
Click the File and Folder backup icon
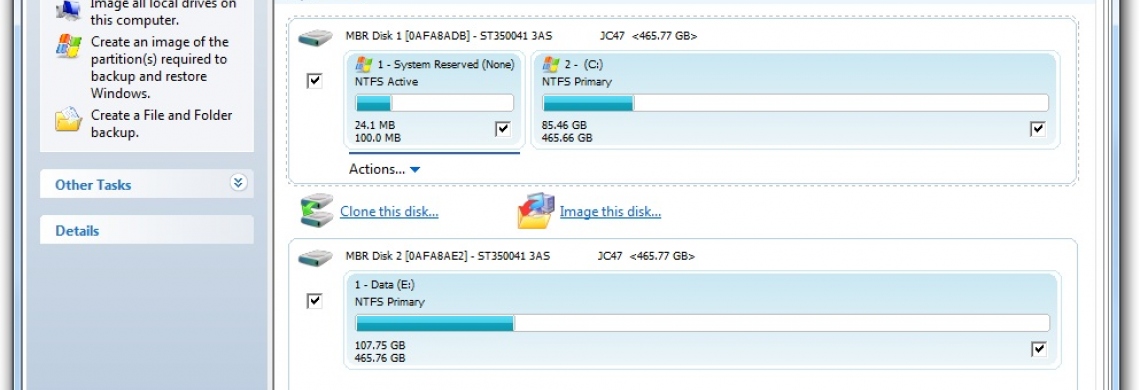(x=69, y=119)
